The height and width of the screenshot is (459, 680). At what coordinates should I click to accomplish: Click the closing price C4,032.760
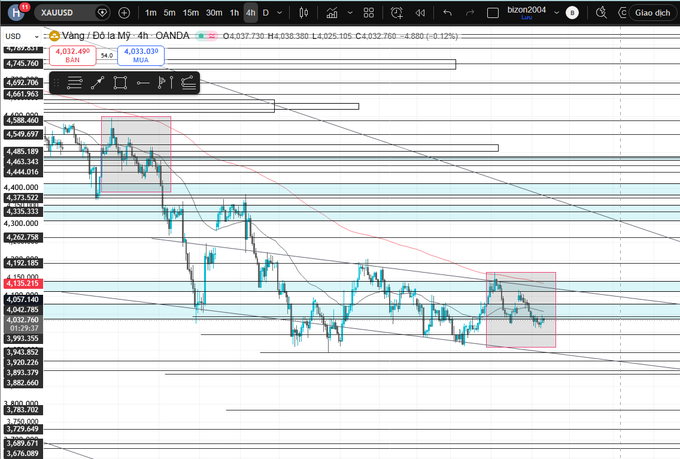tap(376, 36)
